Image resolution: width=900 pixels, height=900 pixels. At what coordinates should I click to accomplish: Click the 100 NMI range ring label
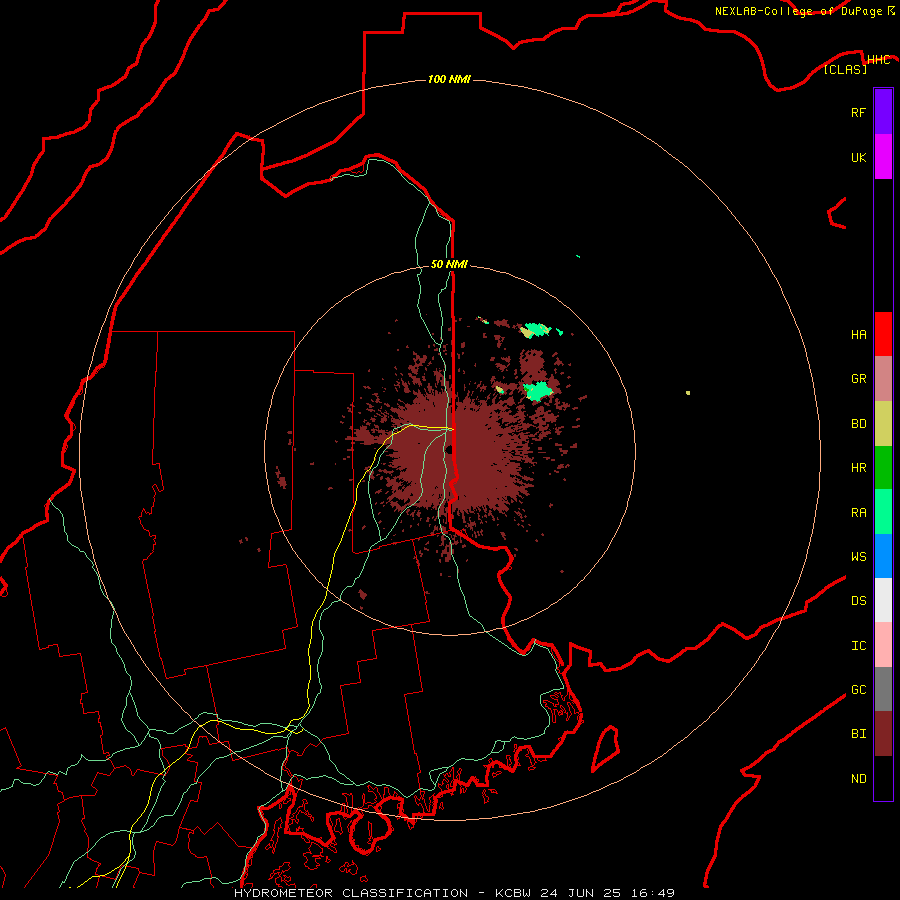pos(449,79)
